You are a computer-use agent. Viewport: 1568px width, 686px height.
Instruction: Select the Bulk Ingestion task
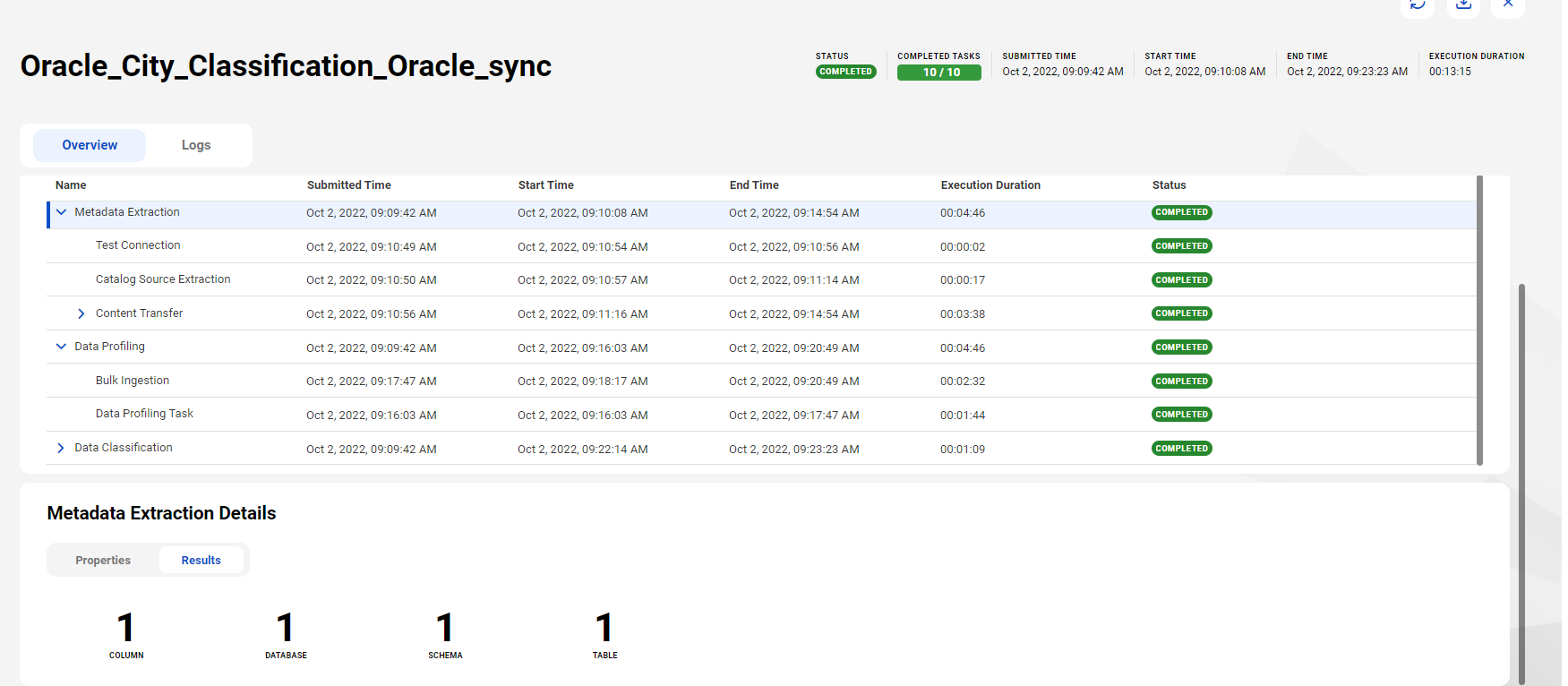pos(133,381)
